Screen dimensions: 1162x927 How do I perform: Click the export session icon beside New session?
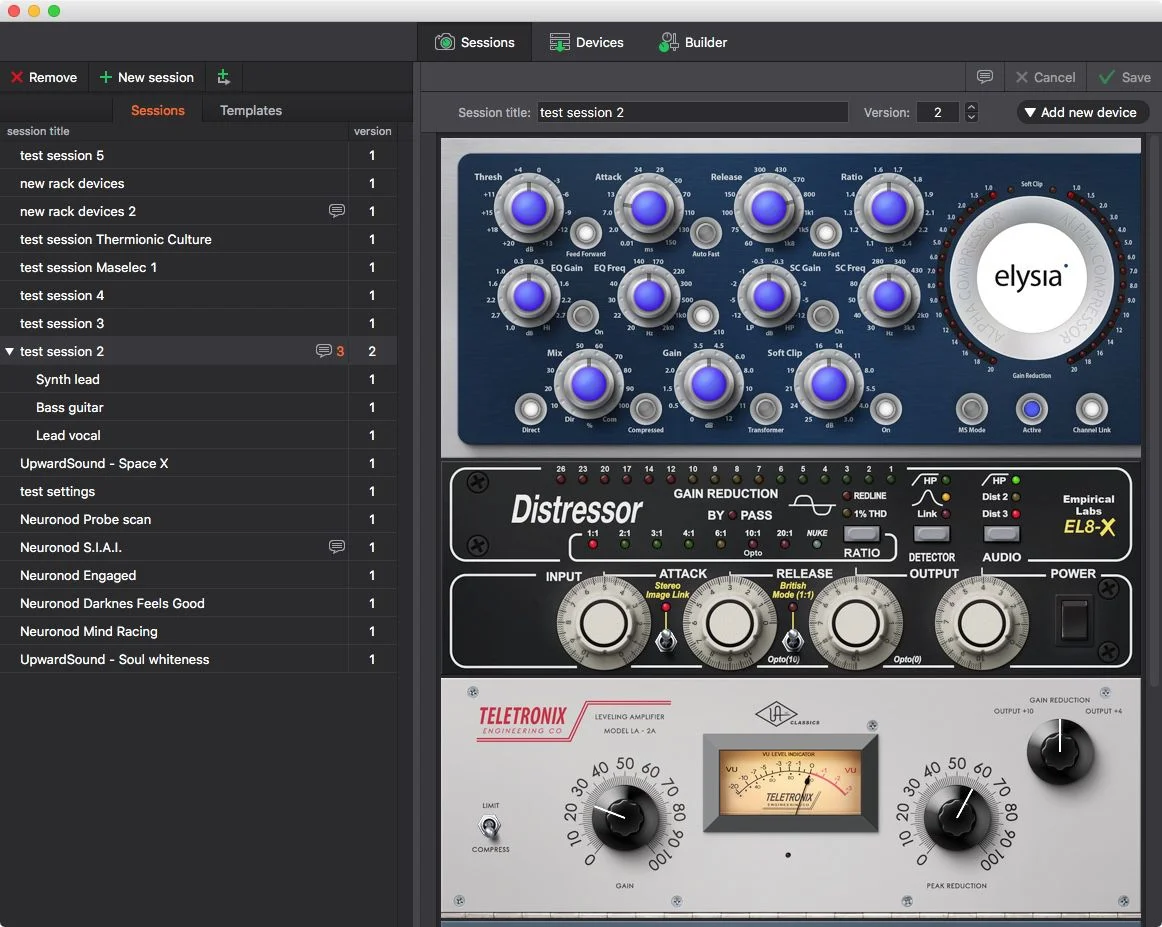[x=224, y=77]
